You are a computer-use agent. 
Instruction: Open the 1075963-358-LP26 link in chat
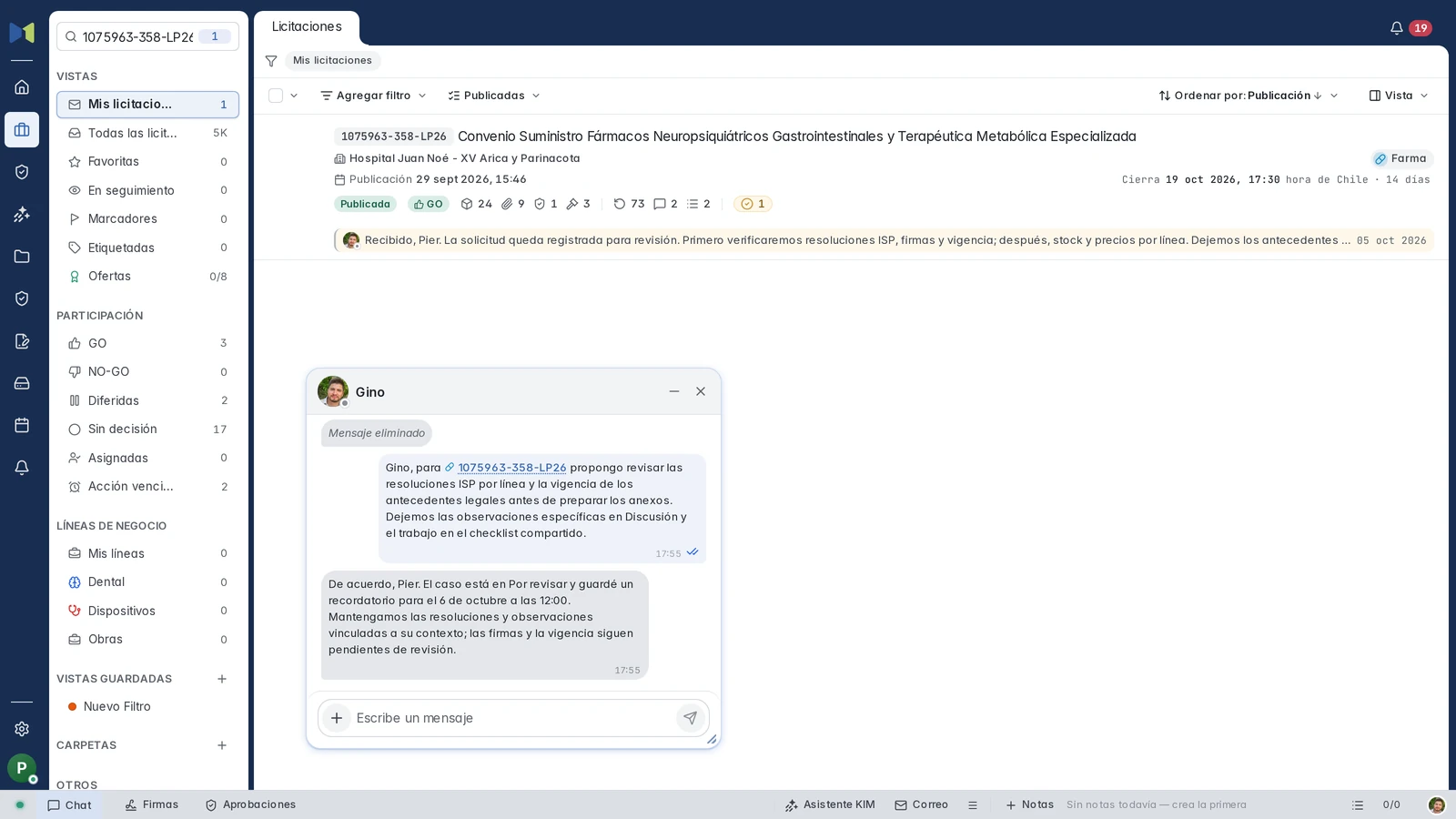click(x=511, y=468)
